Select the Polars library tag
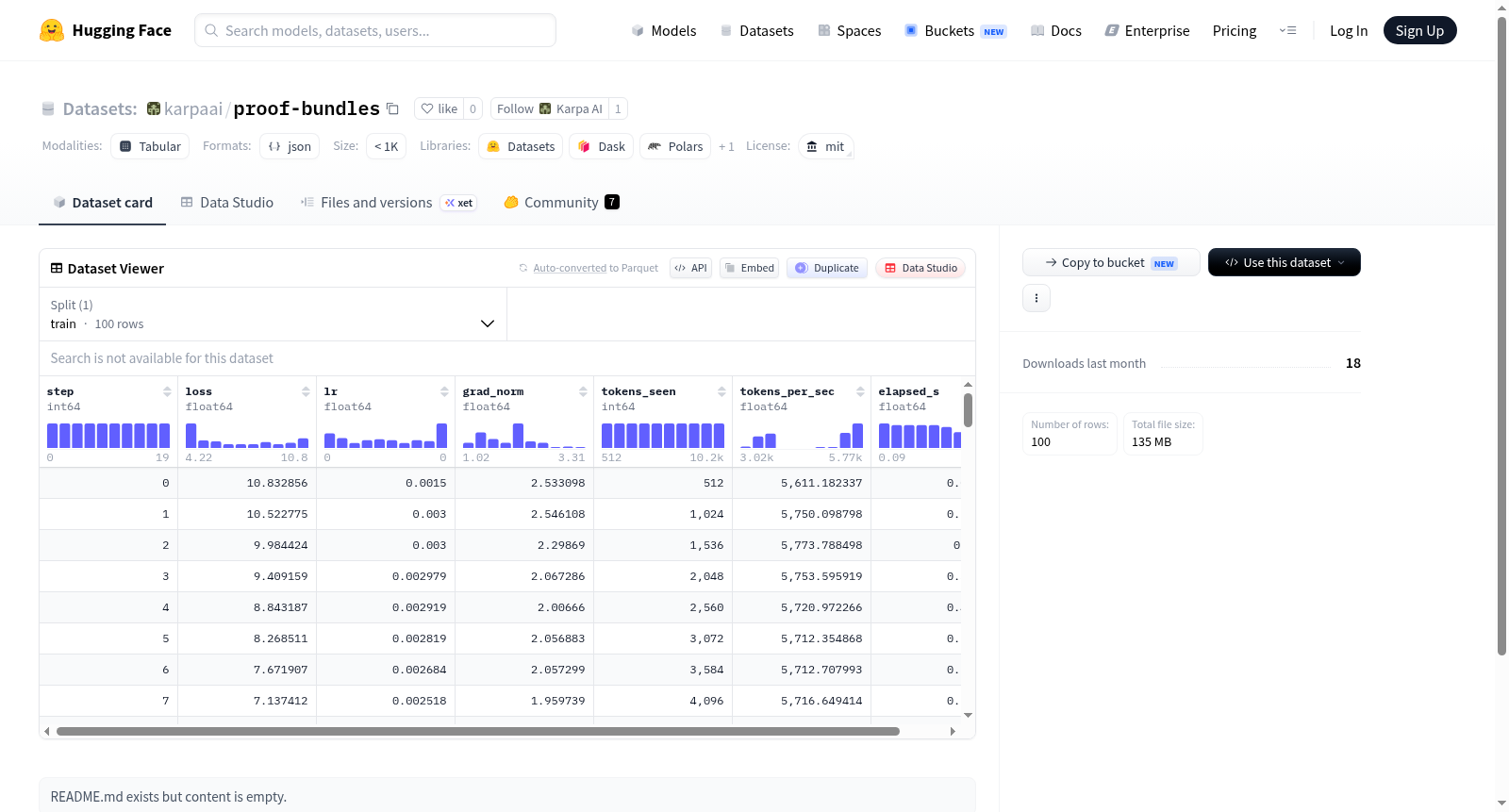This screenshot has width=1509, height=812. click(675, 146)
